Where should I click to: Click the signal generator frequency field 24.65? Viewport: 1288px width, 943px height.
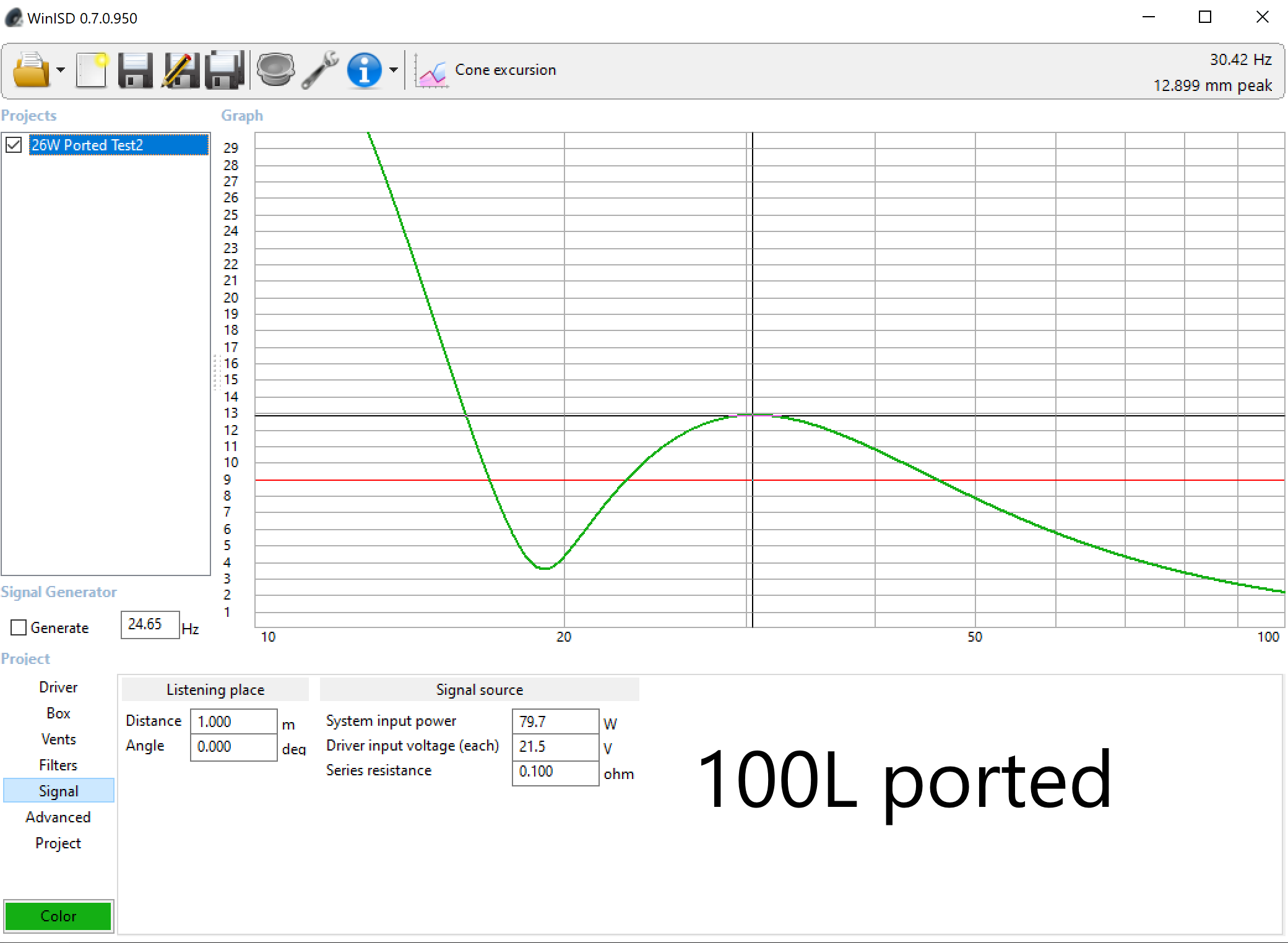[150, 624]
